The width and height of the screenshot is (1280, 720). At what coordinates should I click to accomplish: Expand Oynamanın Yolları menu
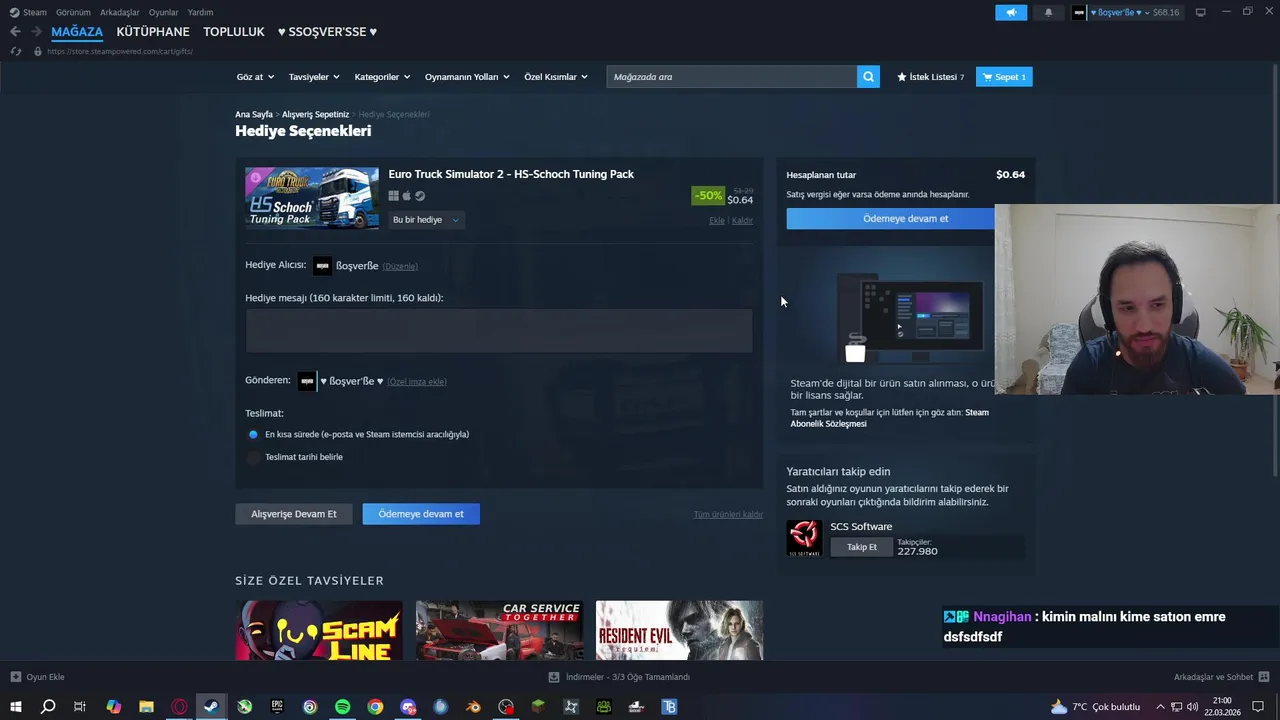pyautogui.click(x=467, y=77)
